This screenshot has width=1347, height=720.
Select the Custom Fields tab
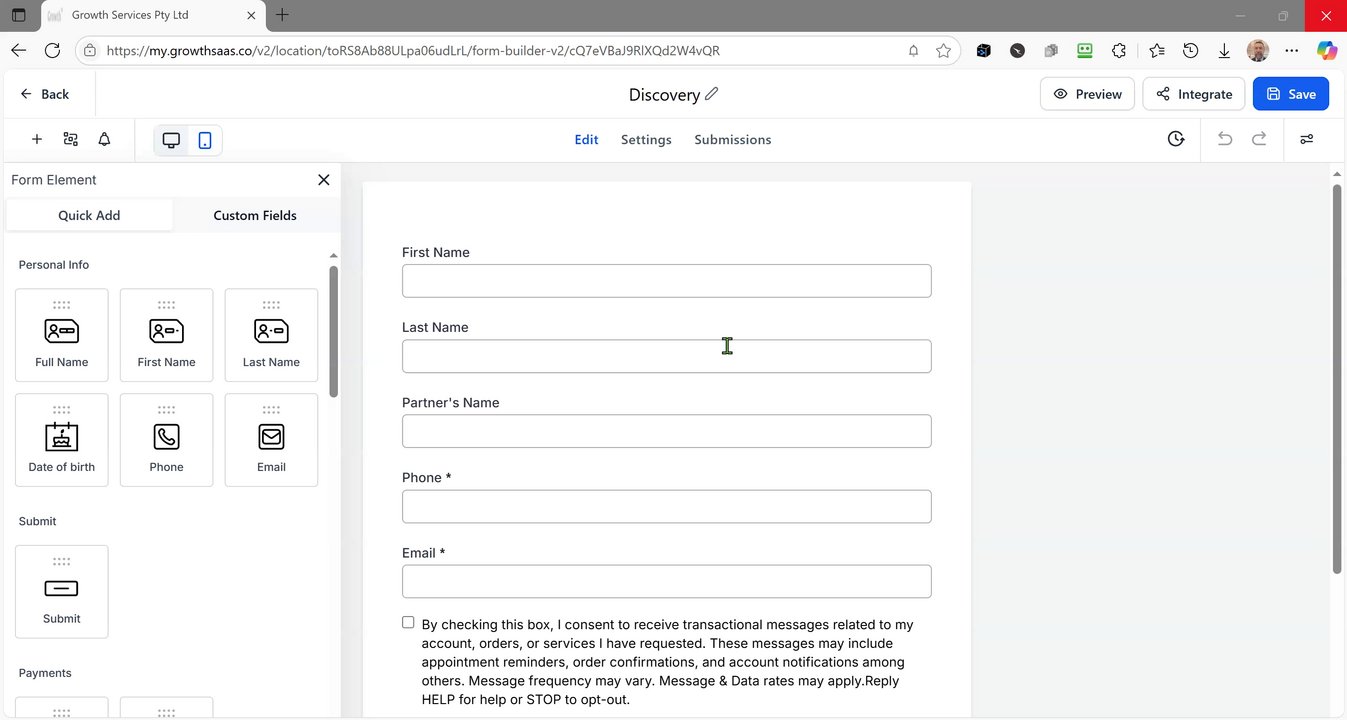point(255,215)
